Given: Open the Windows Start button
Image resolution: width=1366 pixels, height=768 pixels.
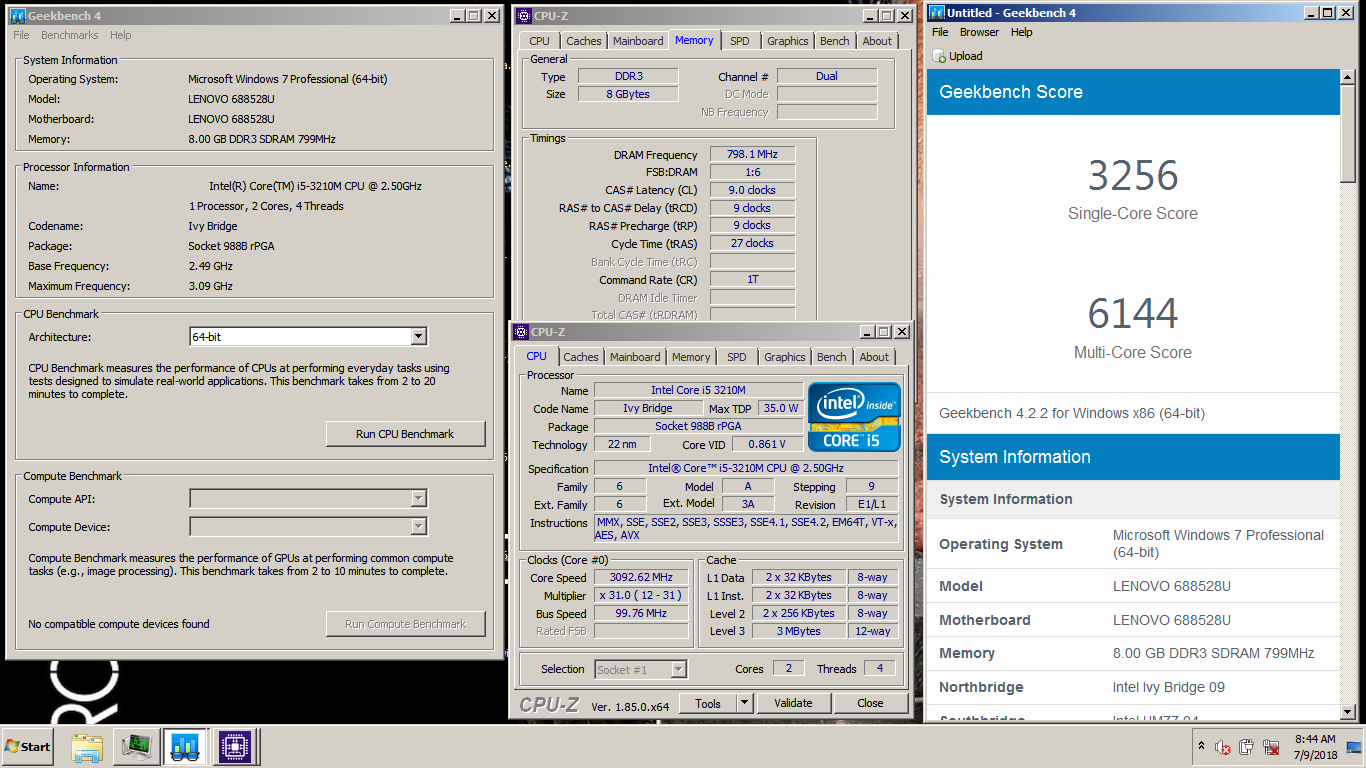Looking at the screenshot, I should click(x=28, y=746).
